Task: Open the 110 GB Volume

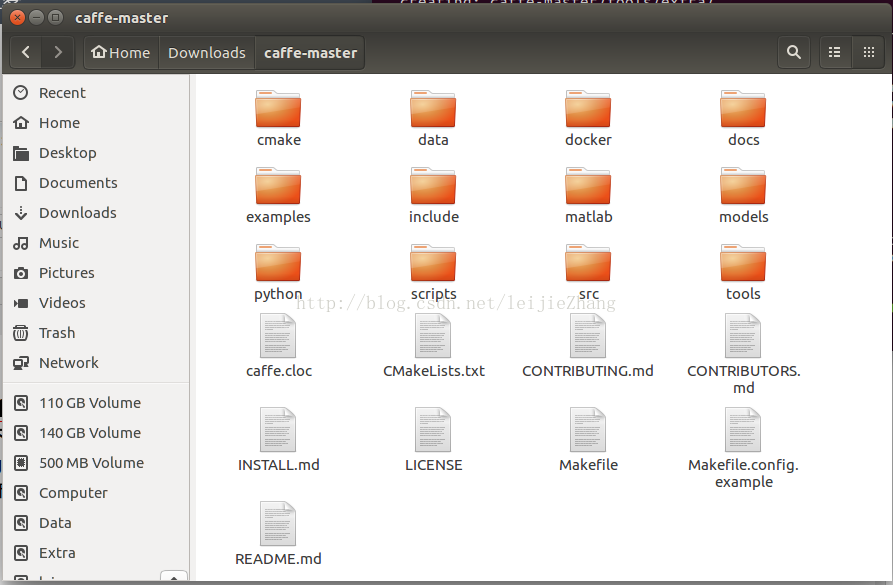Action: 96,403
